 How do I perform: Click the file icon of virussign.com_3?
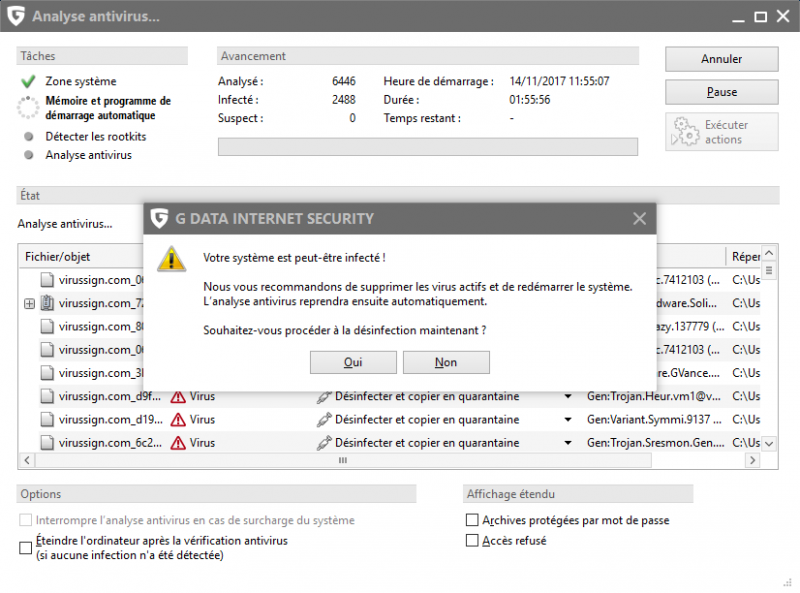pos(47,373)
